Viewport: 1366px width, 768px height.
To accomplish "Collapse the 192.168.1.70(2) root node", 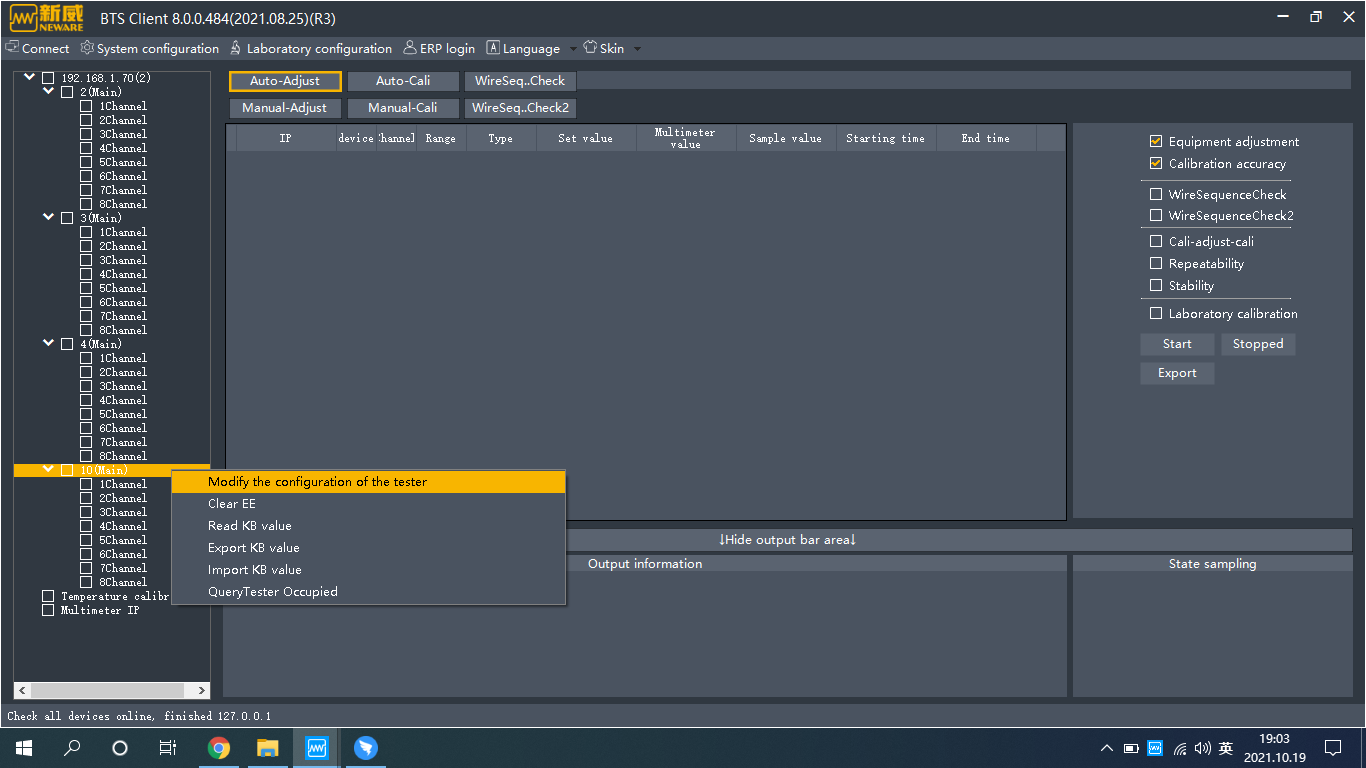I will pos(29,77).
